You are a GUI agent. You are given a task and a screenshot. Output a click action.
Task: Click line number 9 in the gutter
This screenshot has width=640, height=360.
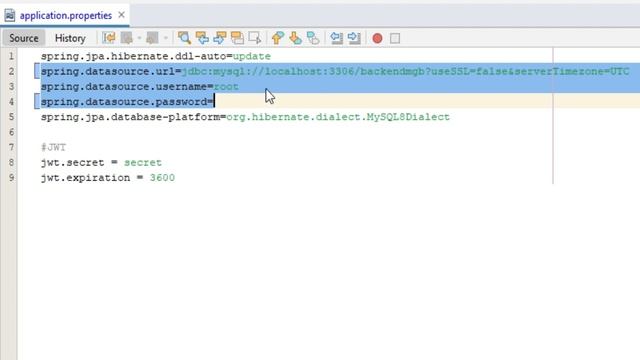[11, 178]
